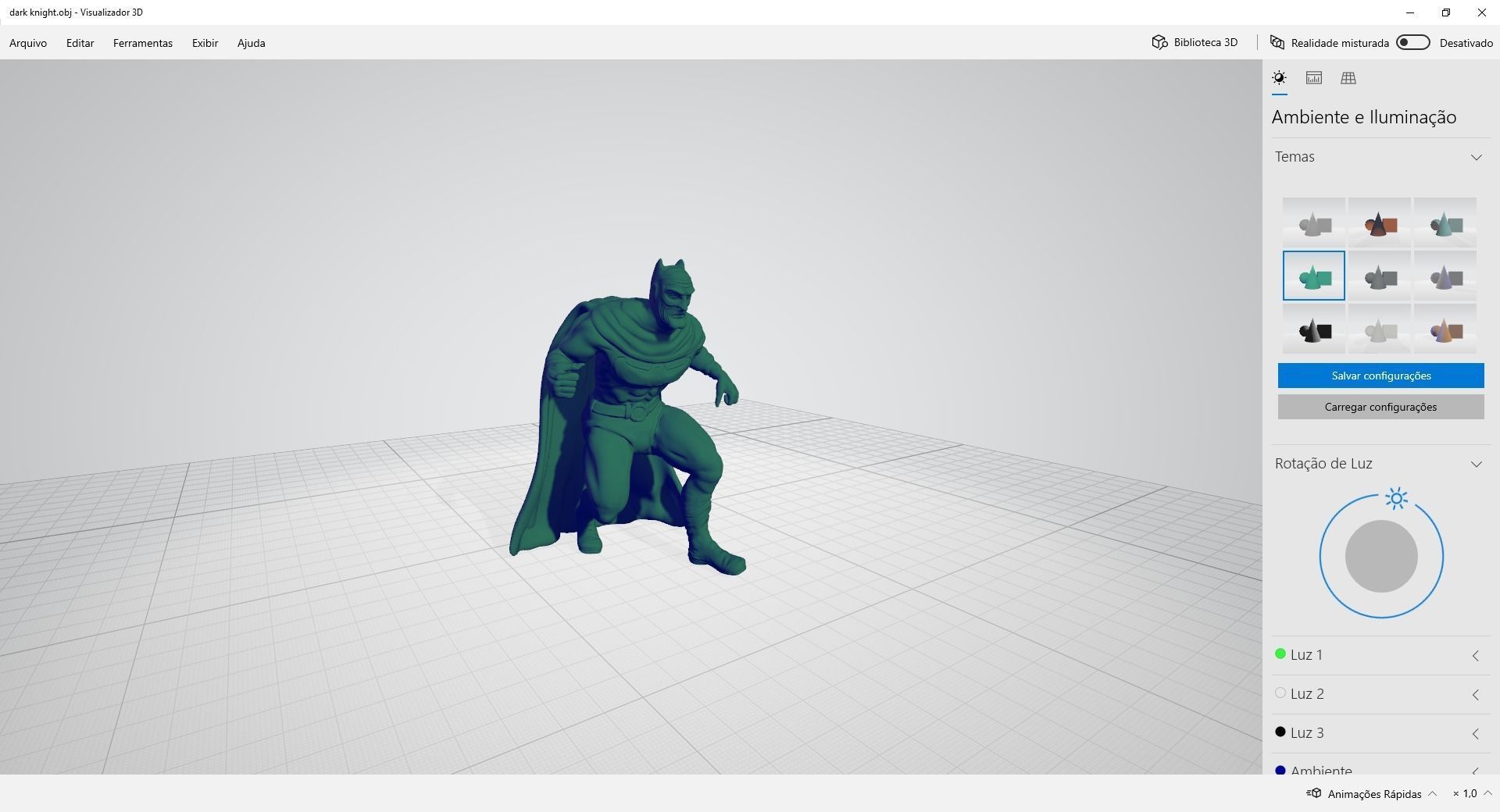
Task: Click Carregar configurações button
Action: [1381, 407]
